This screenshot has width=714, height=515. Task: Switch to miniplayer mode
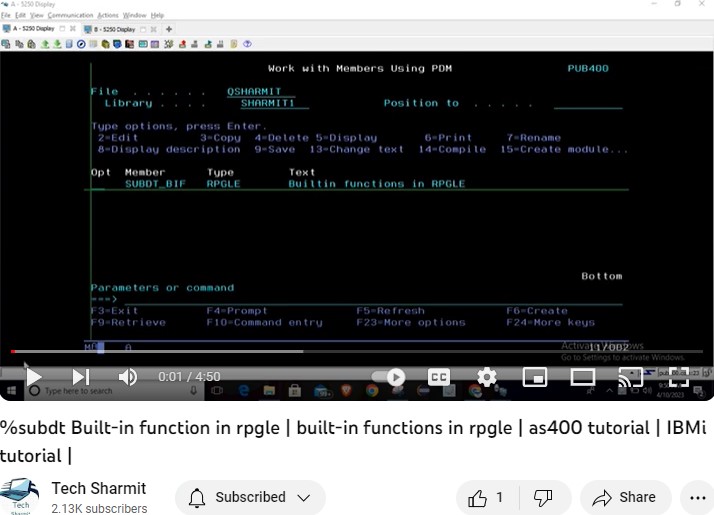tap(535, 377)
